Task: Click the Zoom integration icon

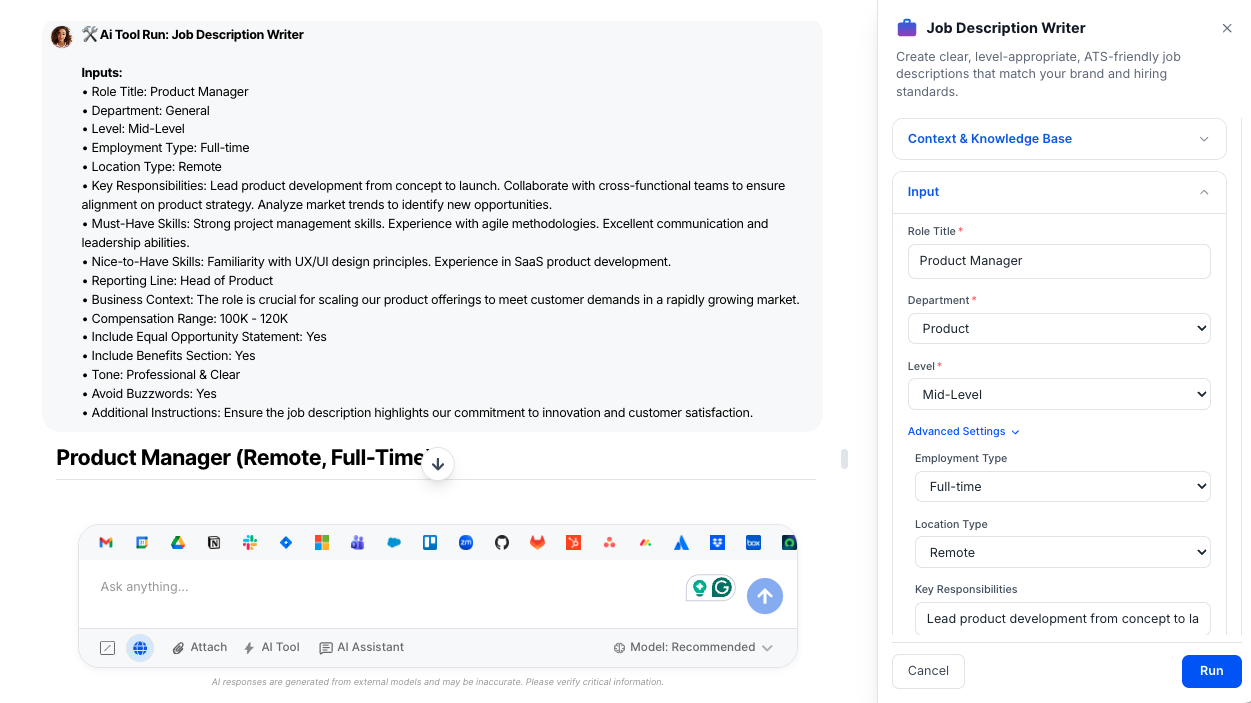Action: click(x=465, y=542)
